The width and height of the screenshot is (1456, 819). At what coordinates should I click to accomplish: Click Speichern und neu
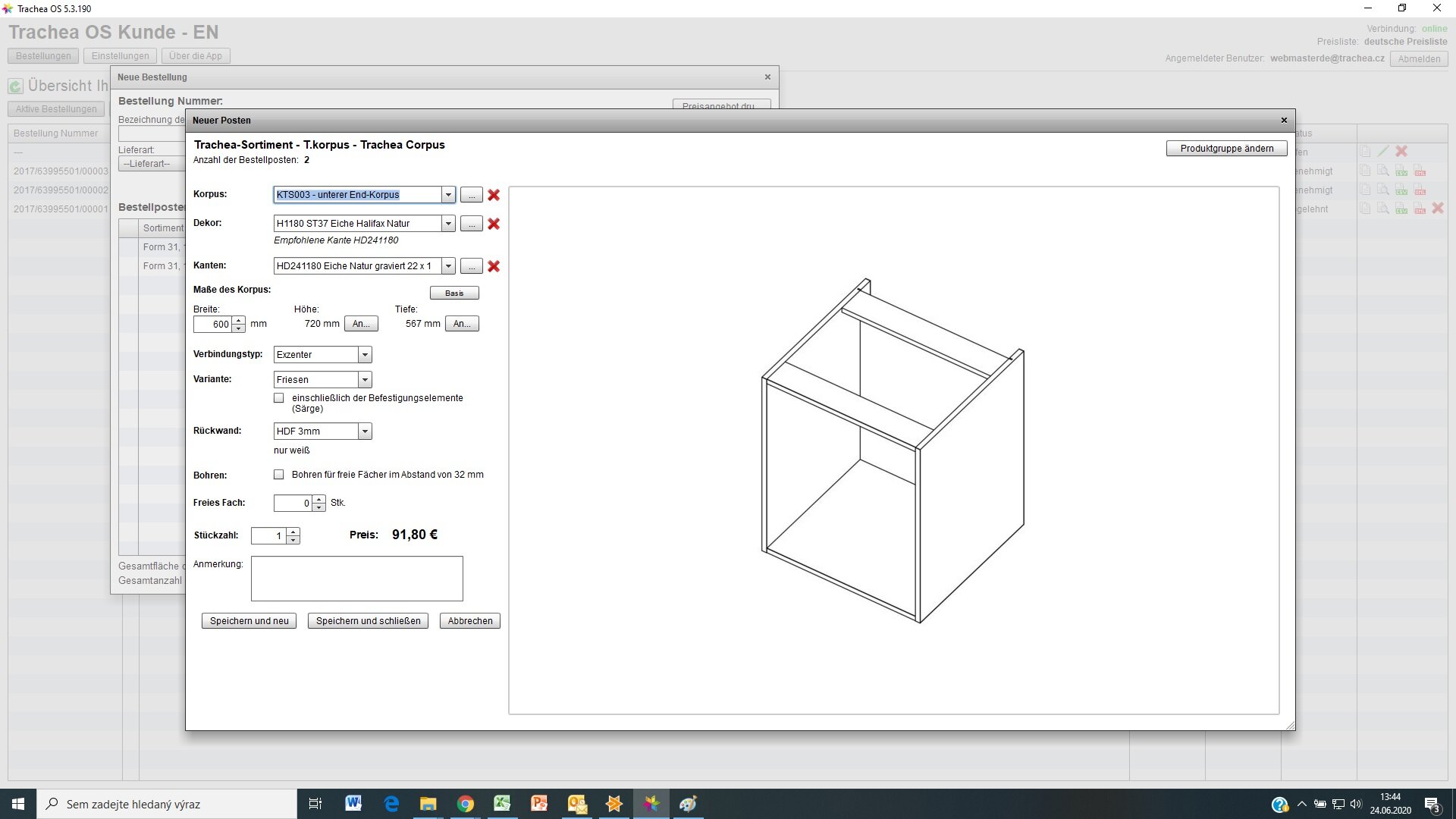(249, 621)
